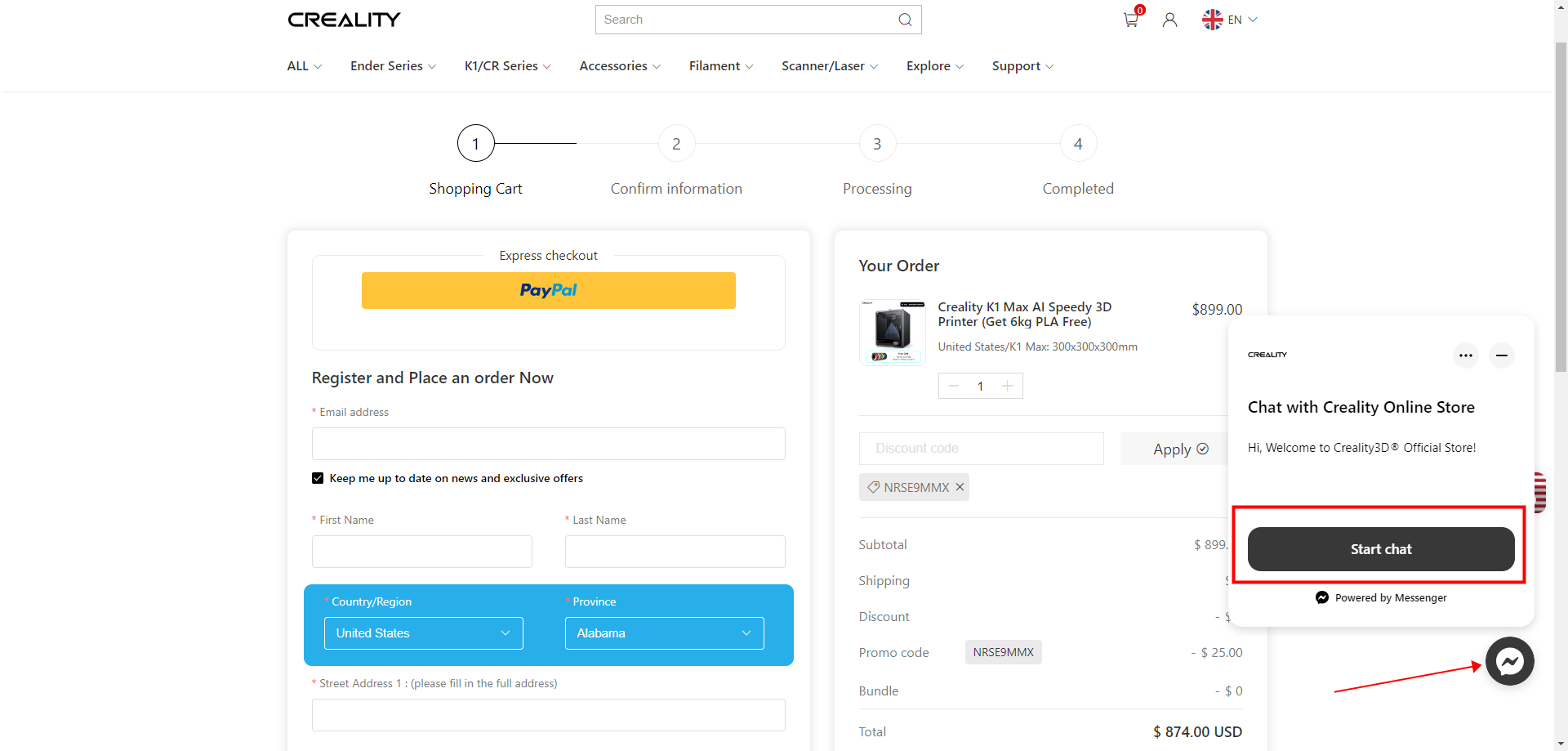Click the Discount code field
Screen dimensions: 1568x751
pyautogui.click(x=981, y=449)
